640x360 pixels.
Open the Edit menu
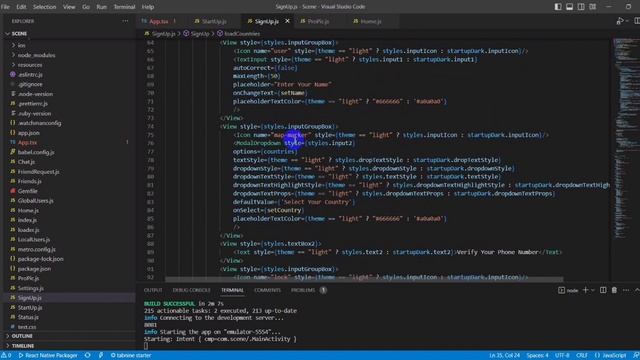click(21, 7)
